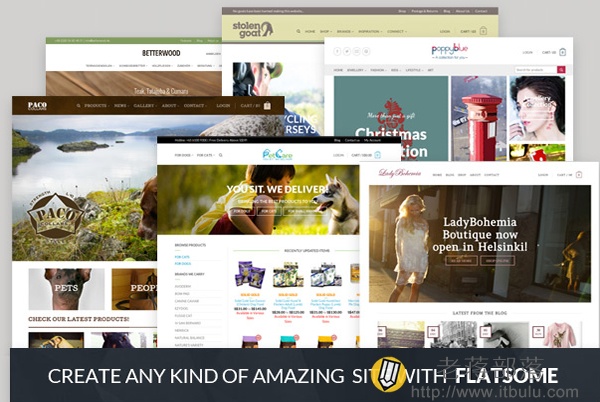Click LOGIN on the LadyBohemia site
This screenshot has width=600, height=402.
pos(543,175)
